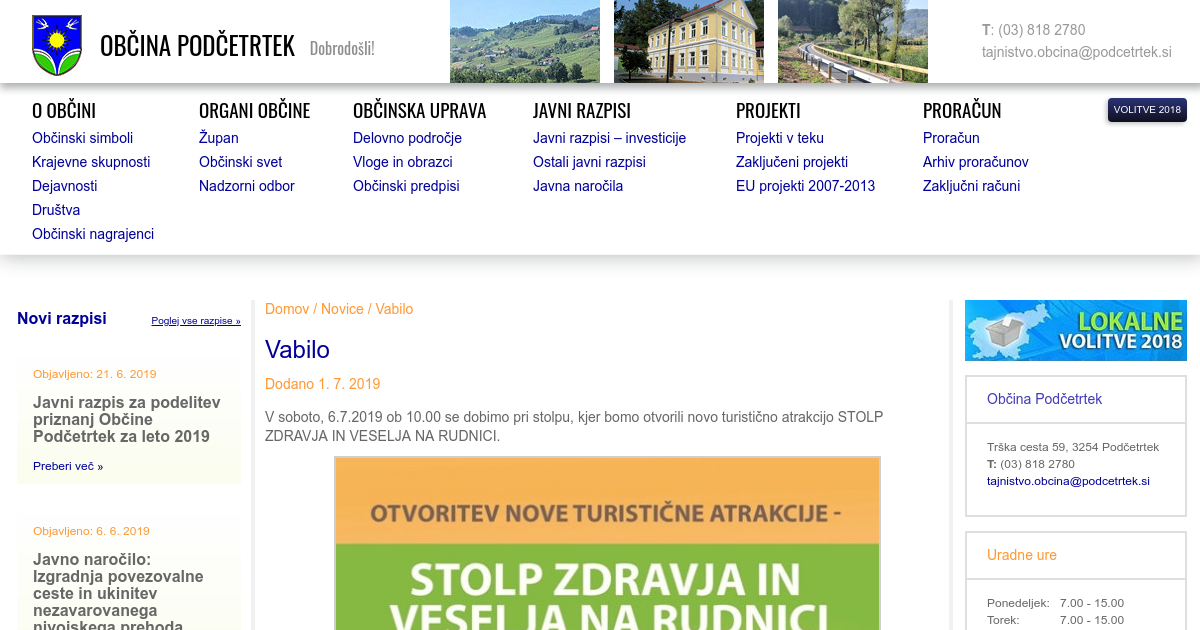Go to Domov in the breadcrumb
The height and width of the screenshot is (630, 1200).
pos(287,309)
